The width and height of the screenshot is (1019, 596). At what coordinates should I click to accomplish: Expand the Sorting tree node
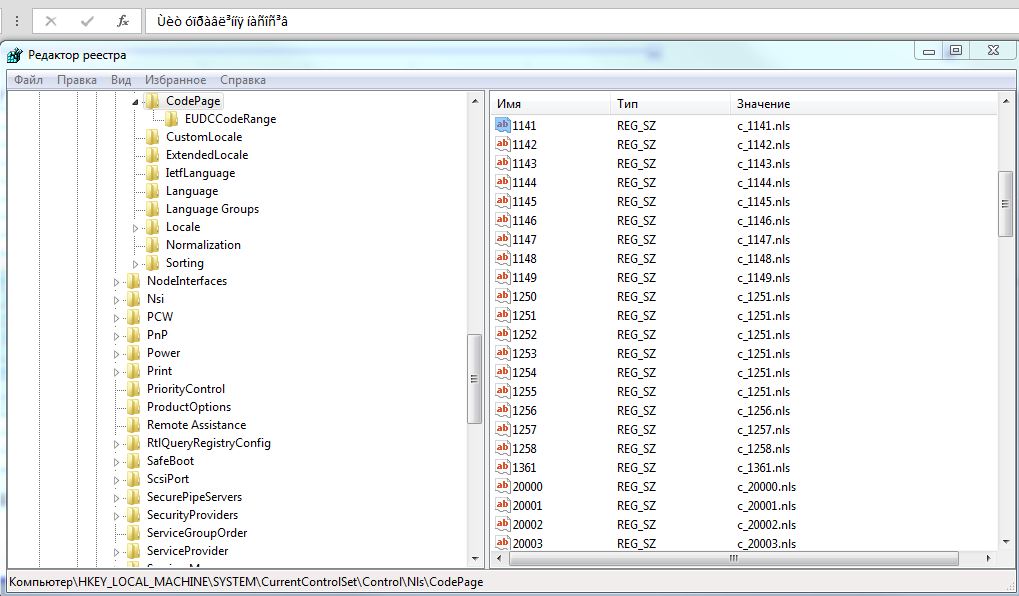coord(136,264)
